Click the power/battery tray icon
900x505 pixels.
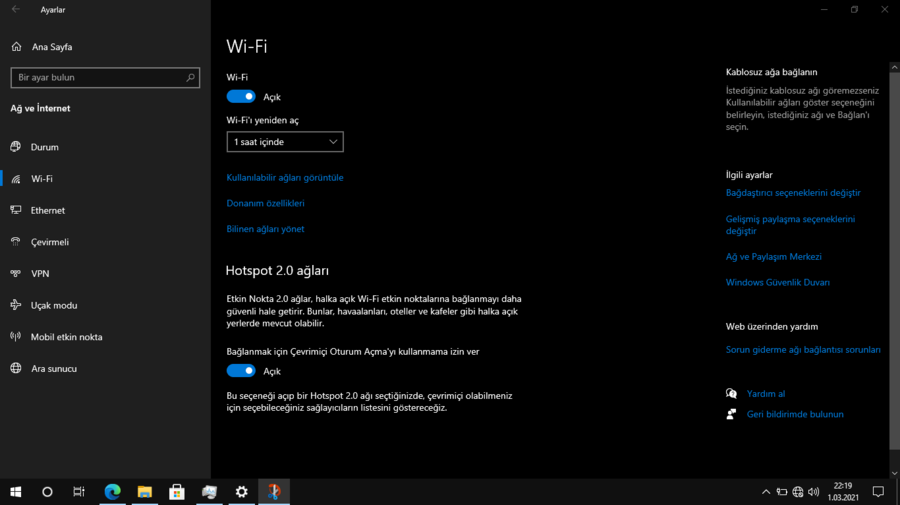pos(782,492)
